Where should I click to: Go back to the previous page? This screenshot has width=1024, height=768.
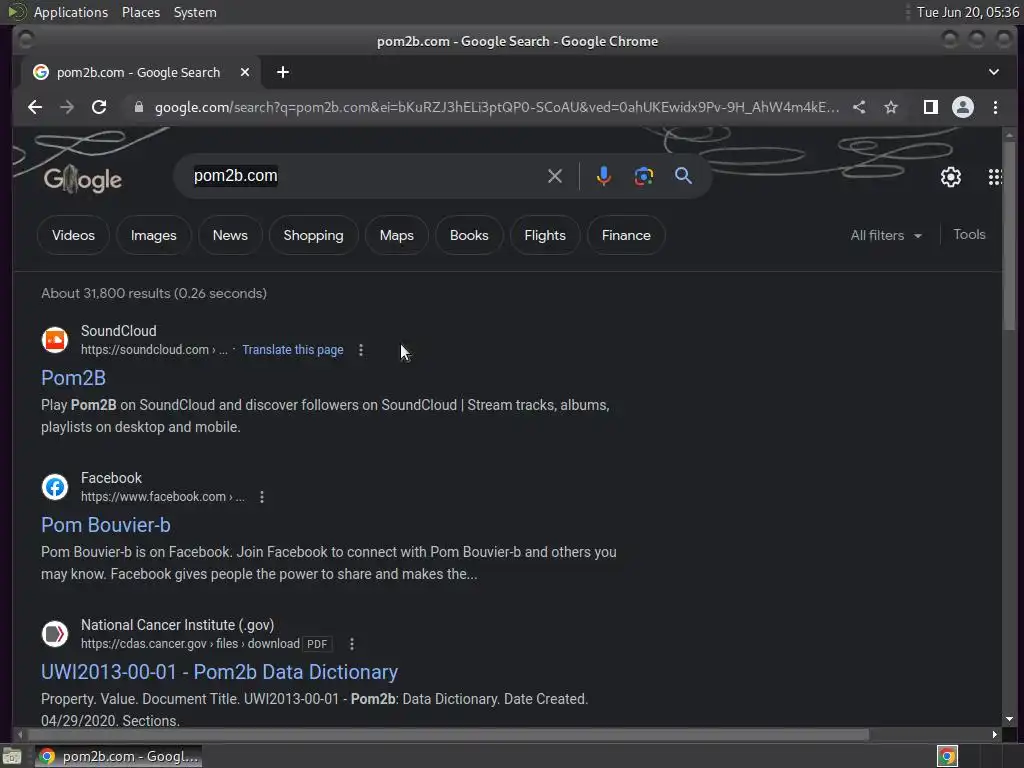(35, 107)
